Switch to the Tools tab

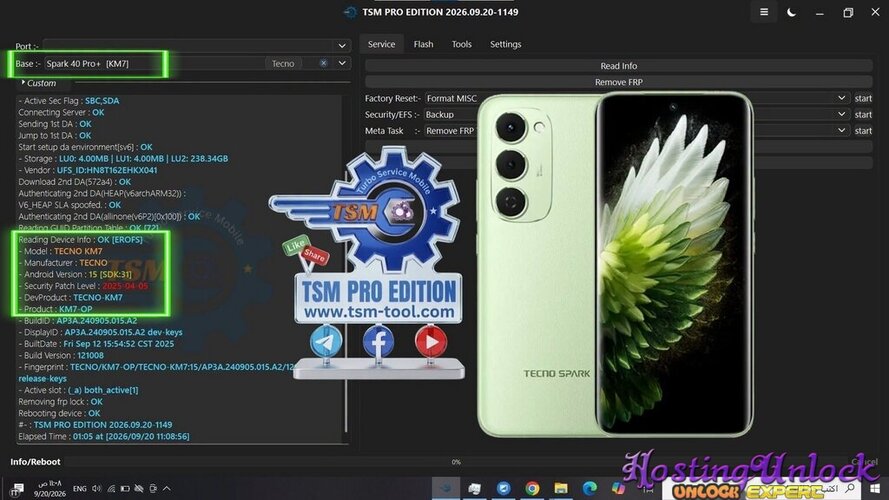462,44
